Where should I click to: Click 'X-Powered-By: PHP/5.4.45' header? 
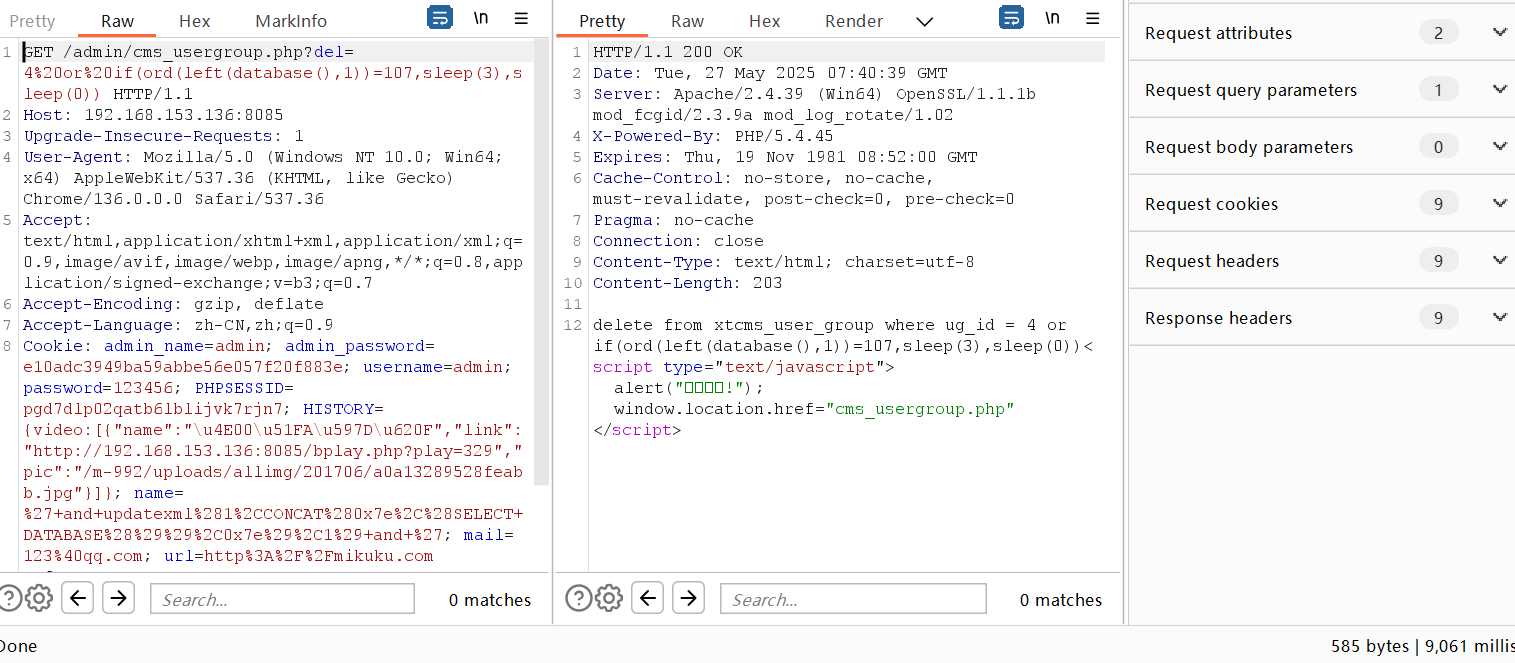pos(713,136)
